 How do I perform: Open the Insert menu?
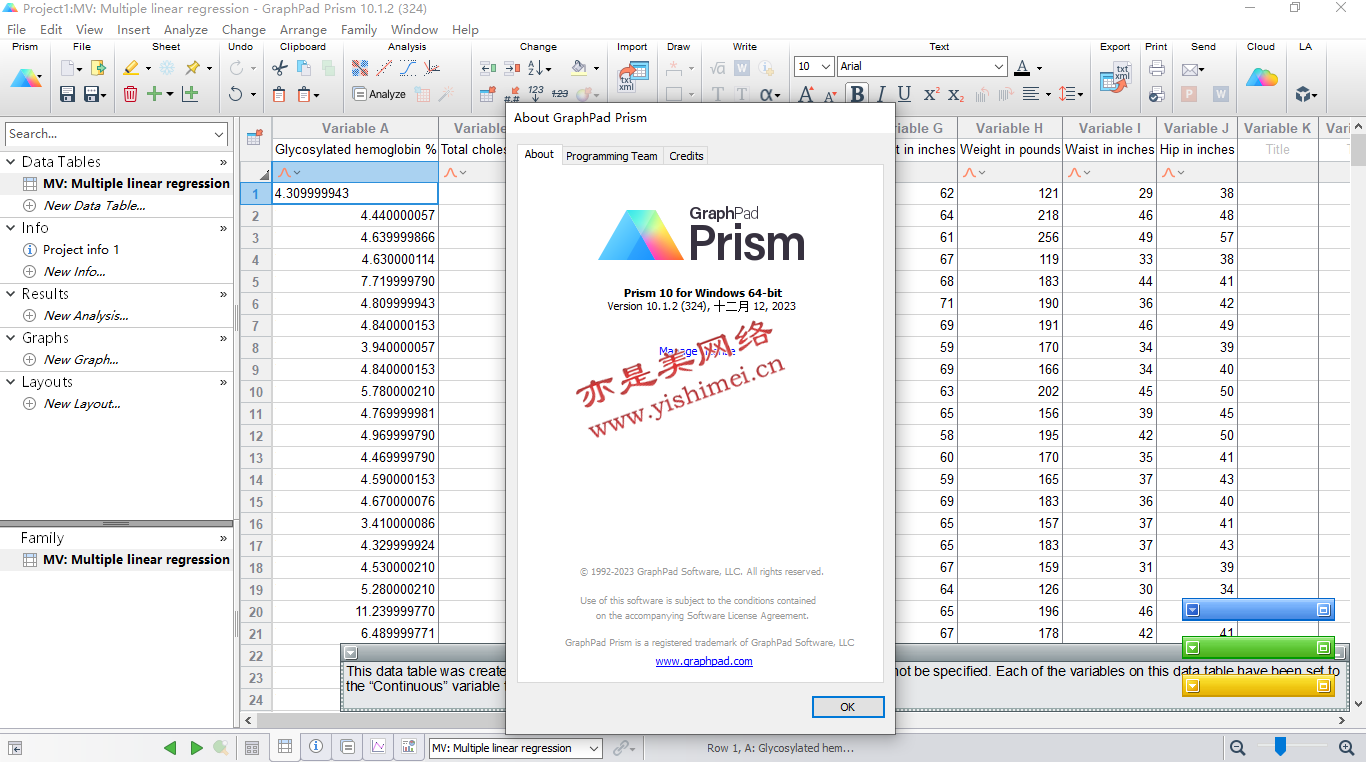point(133,29)
